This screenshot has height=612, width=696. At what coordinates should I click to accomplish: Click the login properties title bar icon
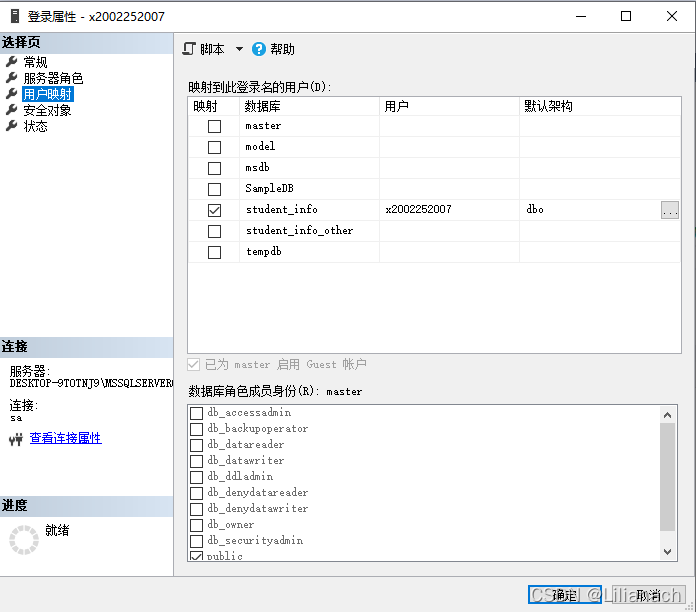pyautogui.click(x=15, y=16)
